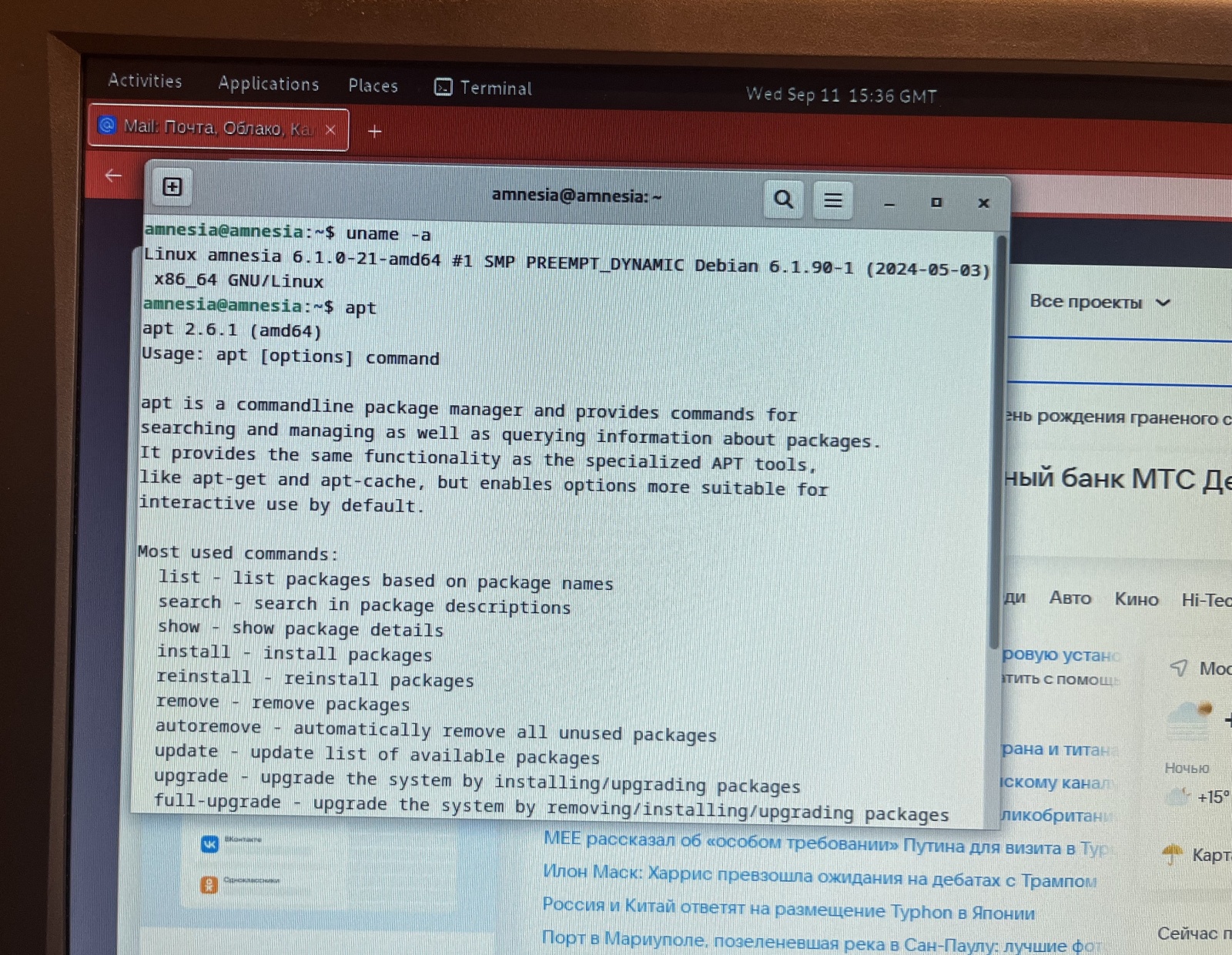This screenshot has height=955, width=1232.
Task: Minimize the amnesia terminal window
Action: point(889,204)
